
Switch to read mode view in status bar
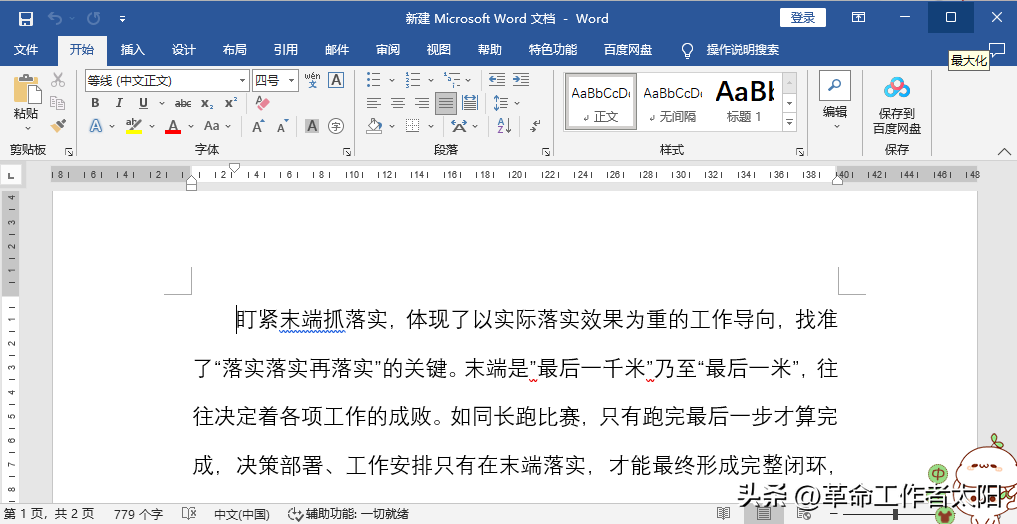coord(723,514)
